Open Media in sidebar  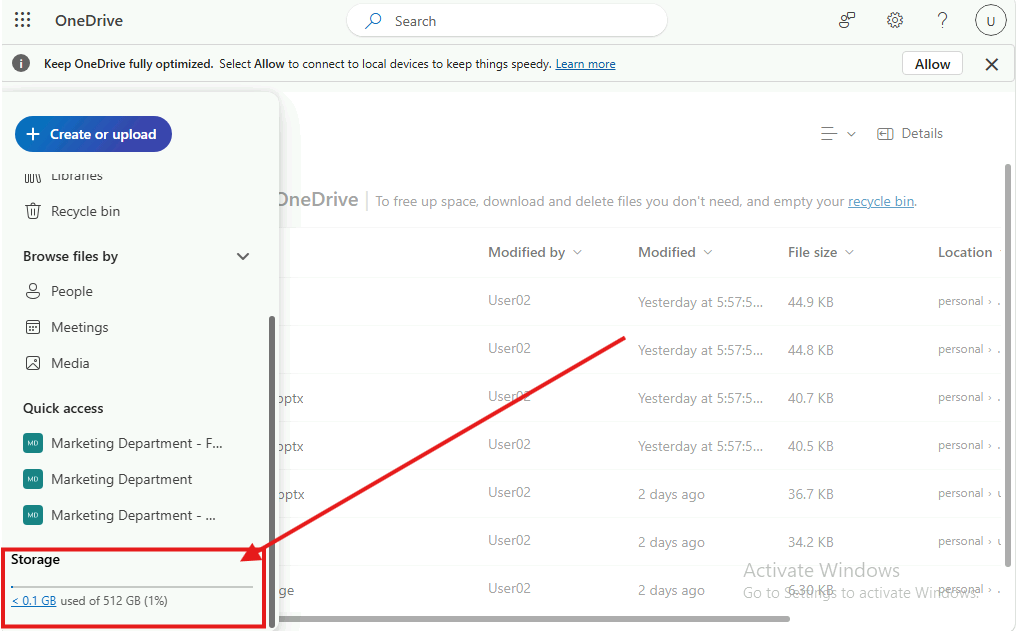coord(70,363)
